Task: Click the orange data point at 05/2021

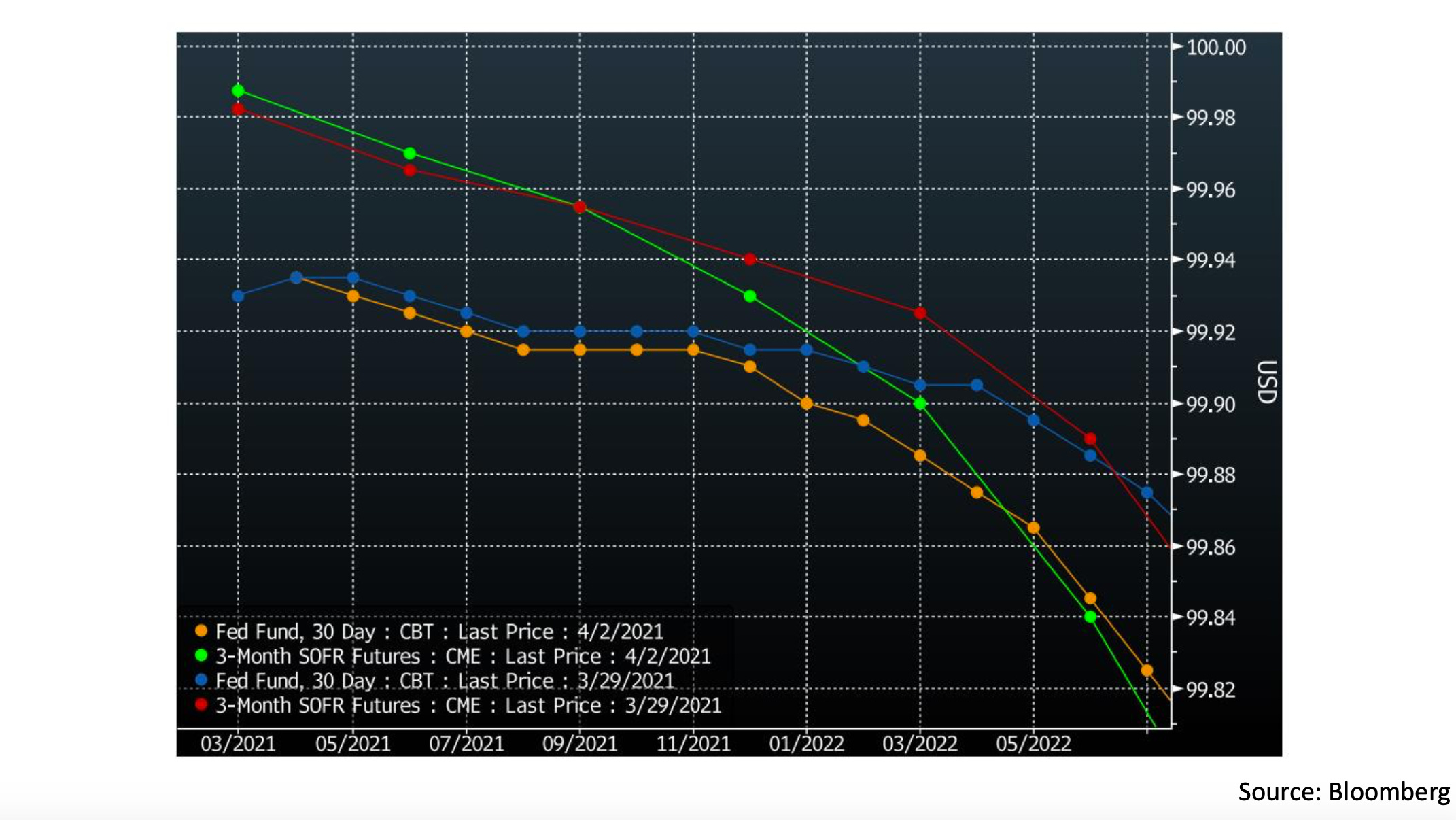Action: (x=353, y=296)
